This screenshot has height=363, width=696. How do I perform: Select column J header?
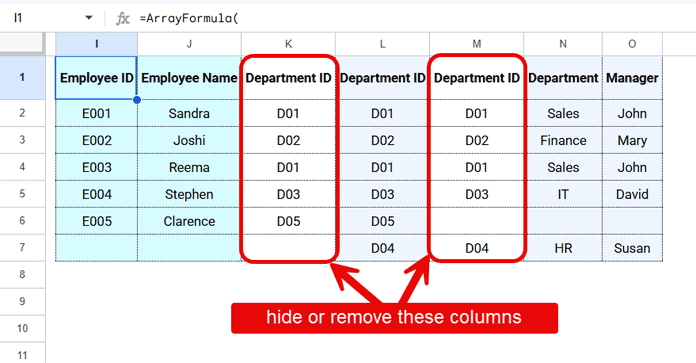190,44
